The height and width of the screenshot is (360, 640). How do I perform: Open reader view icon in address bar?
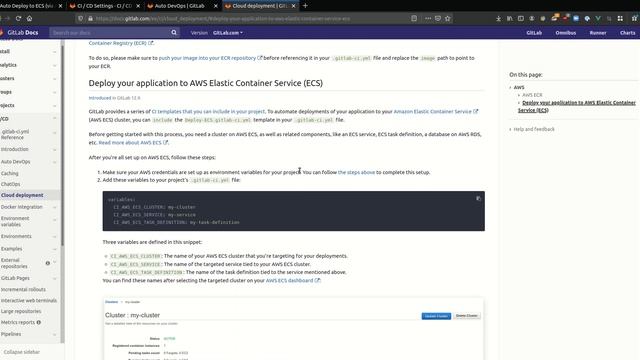point(414,18)
